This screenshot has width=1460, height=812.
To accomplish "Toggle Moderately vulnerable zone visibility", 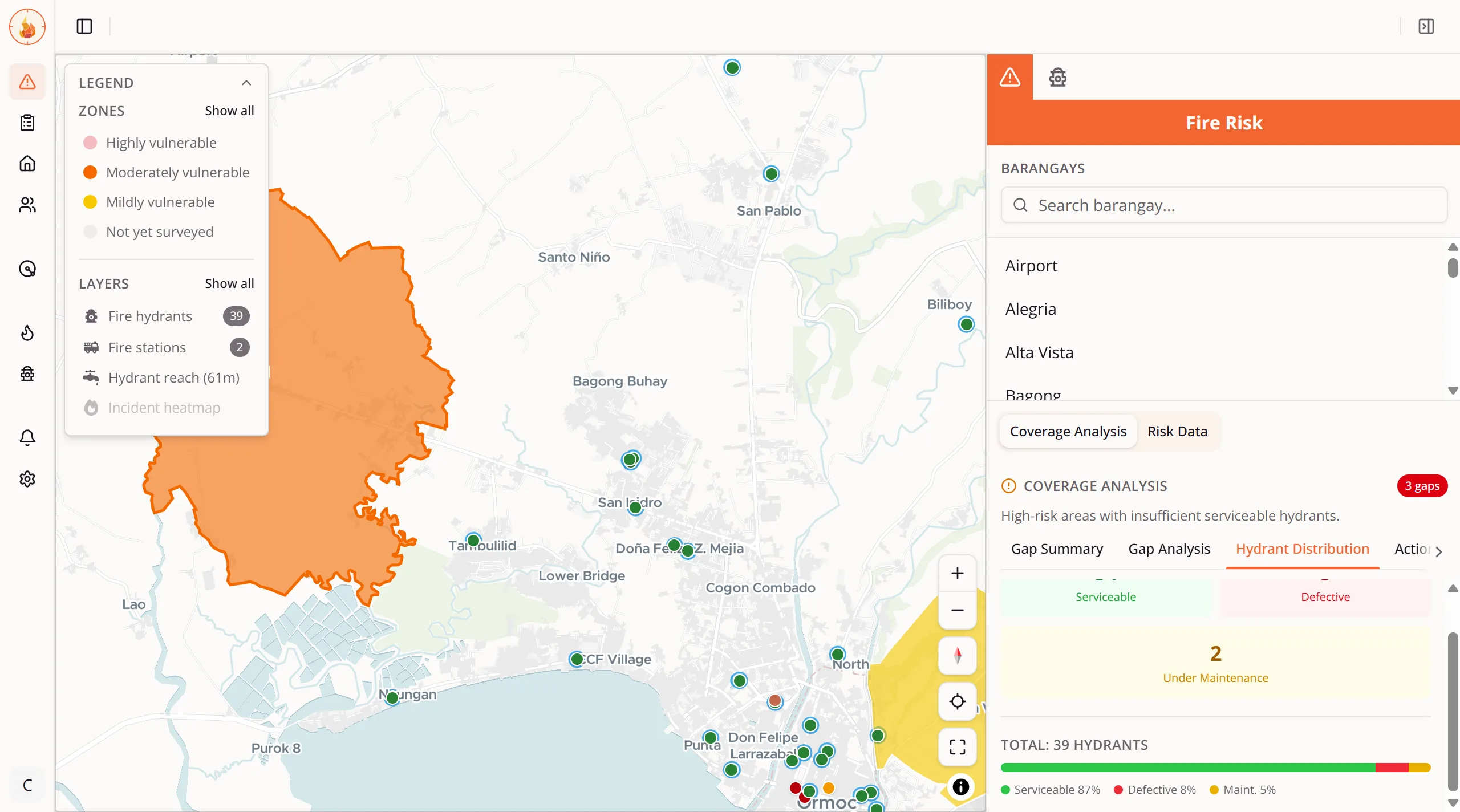I will 166,172.
